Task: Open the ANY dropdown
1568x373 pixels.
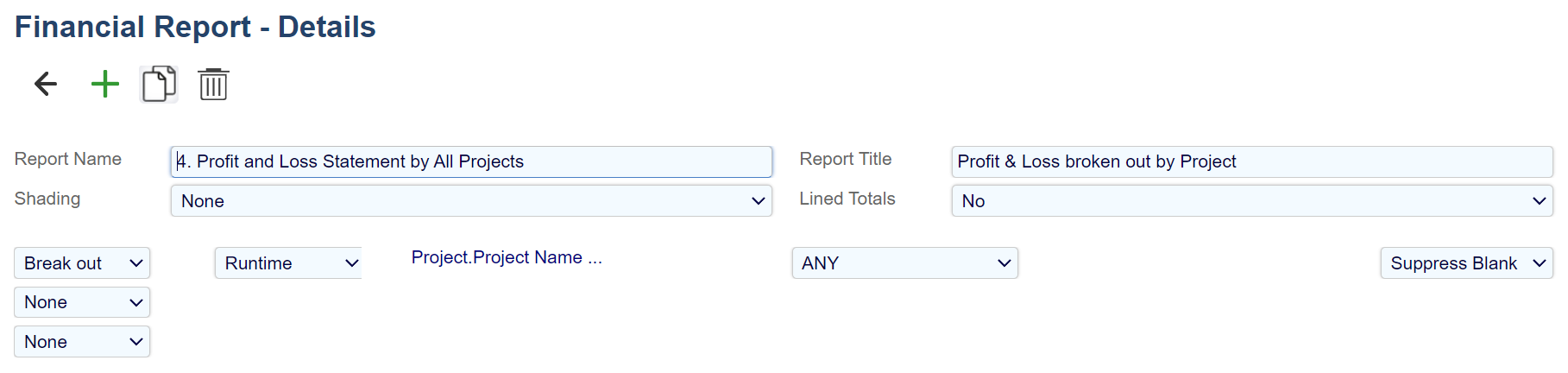Action: point(904,263)
